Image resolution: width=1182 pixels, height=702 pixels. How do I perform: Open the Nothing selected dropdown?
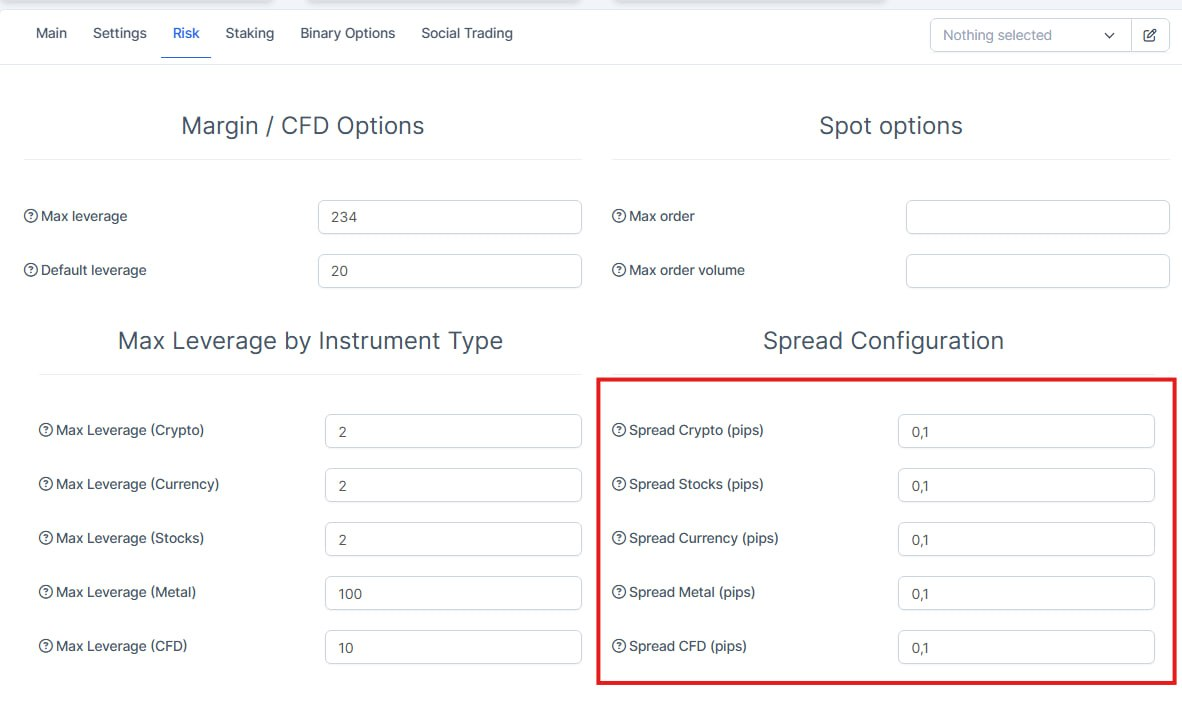point(1030,35)
